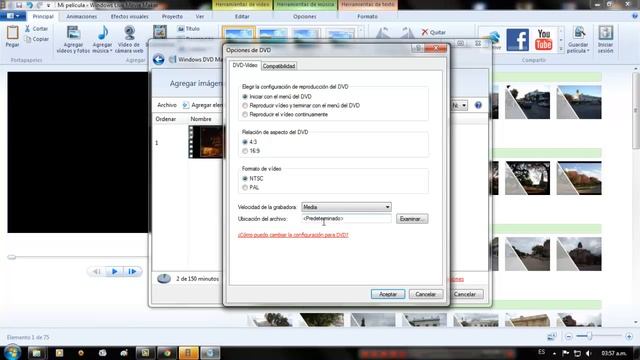Click the volume icon in system tray

pyautogui.click(x=588, y=353)
